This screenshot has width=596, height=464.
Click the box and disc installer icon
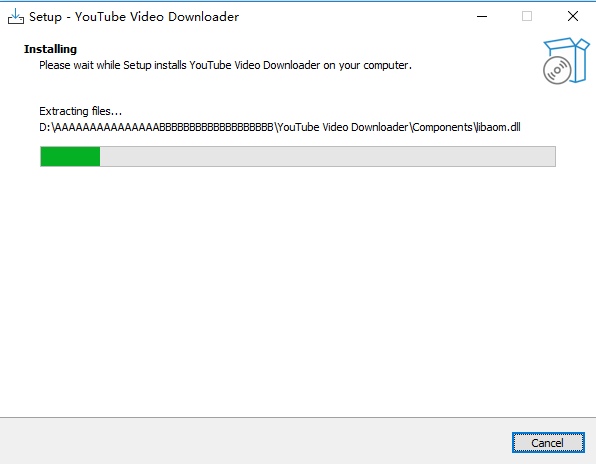click(x=566, y=61)
